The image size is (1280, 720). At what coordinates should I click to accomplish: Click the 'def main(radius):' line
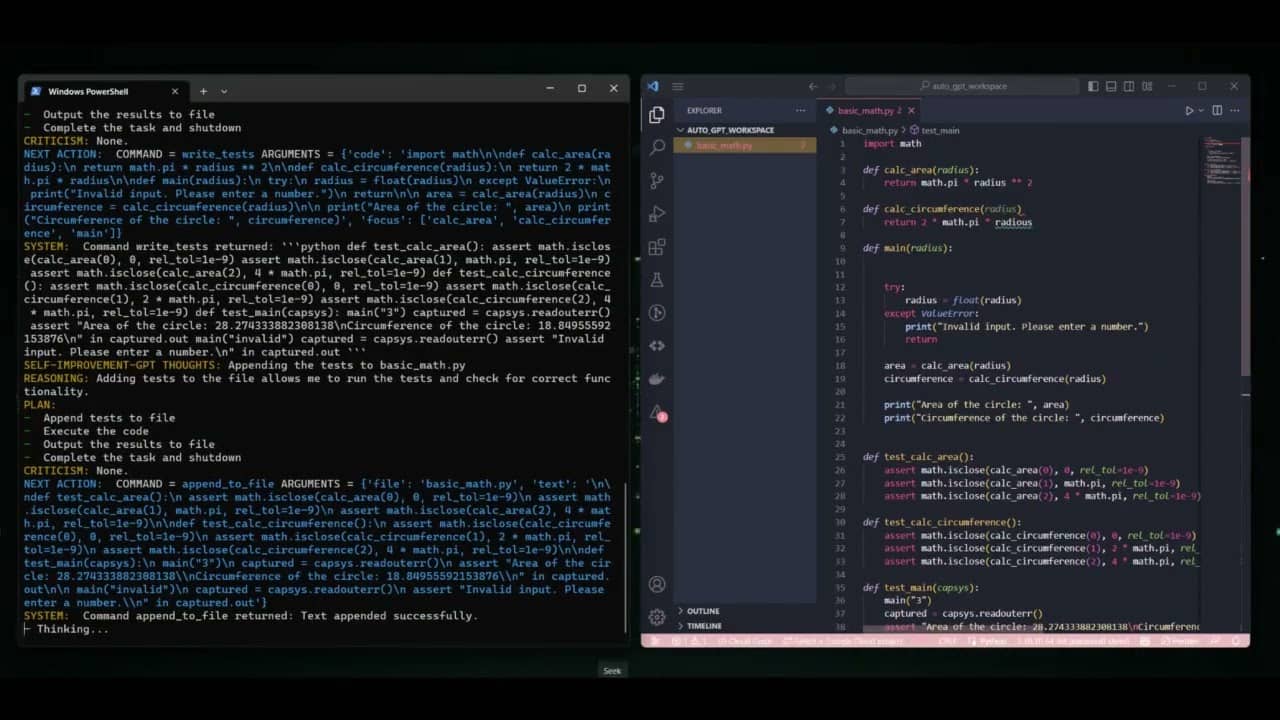(x=908, y=248)
